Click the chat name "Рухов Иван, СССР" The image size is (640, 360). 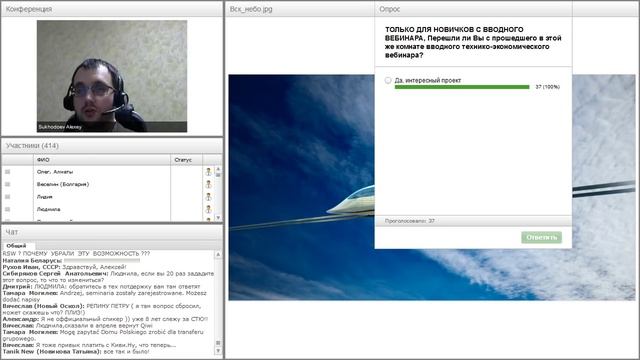click(31, 267)
